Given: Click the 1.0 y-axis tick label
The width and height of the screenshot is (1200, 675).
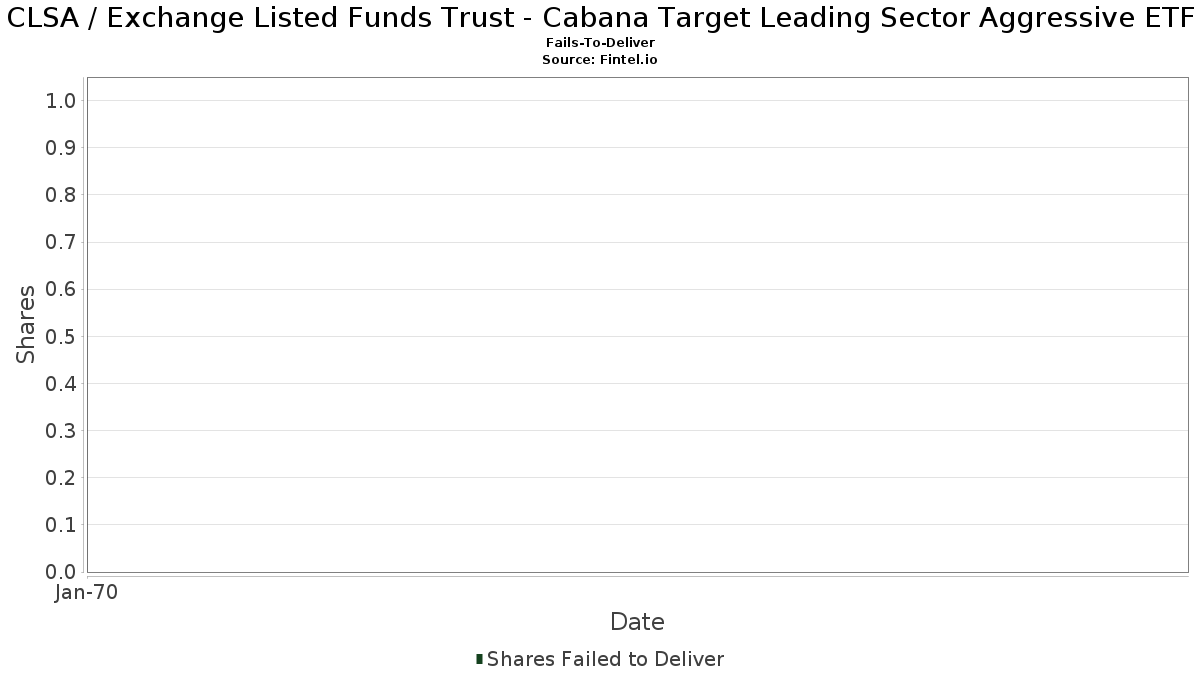Looking at the screenshot, I should (61, 100).
